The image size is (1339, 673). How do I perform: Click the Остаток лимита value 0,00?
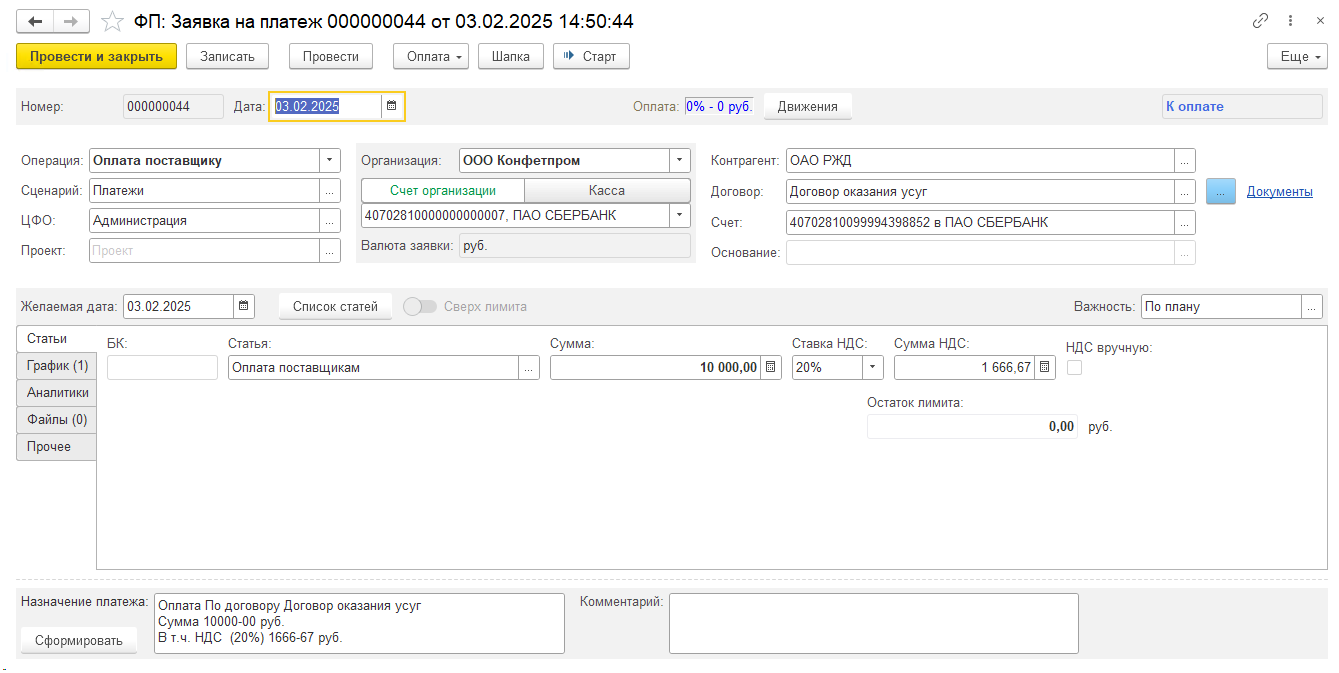(974, 426)
